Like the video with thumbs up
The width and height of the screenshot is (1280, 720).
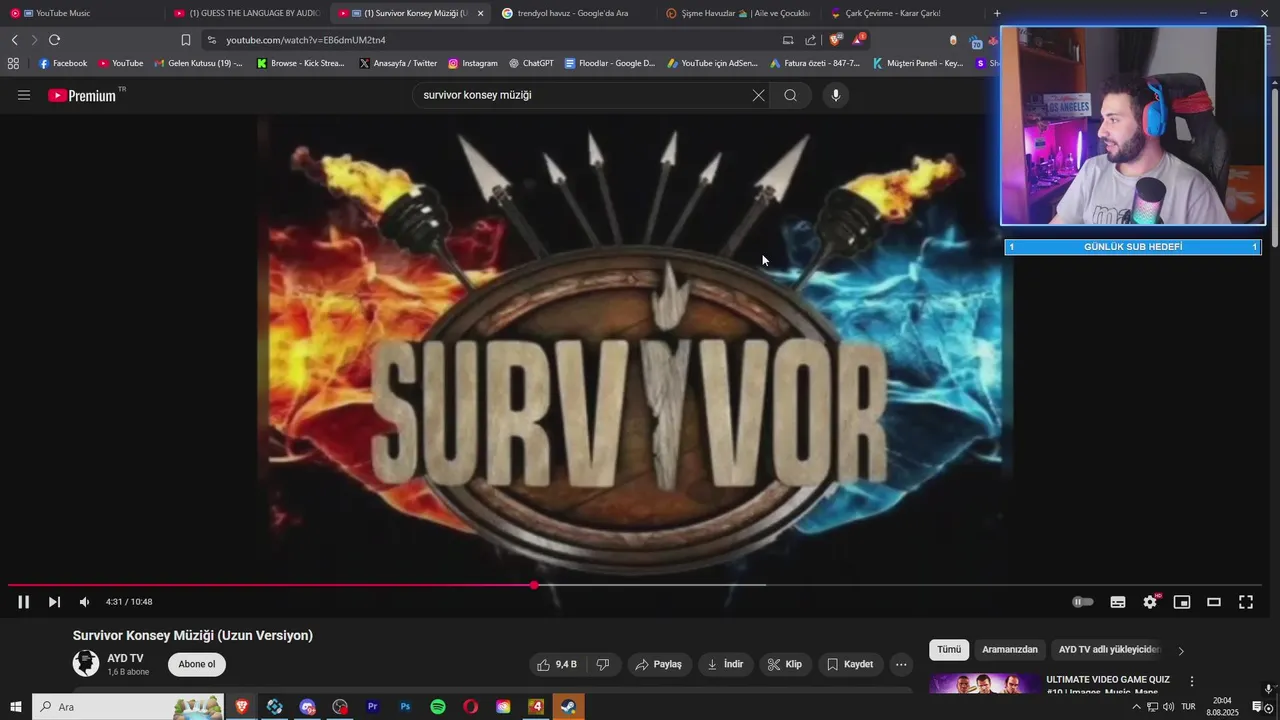tap(557, 664)
